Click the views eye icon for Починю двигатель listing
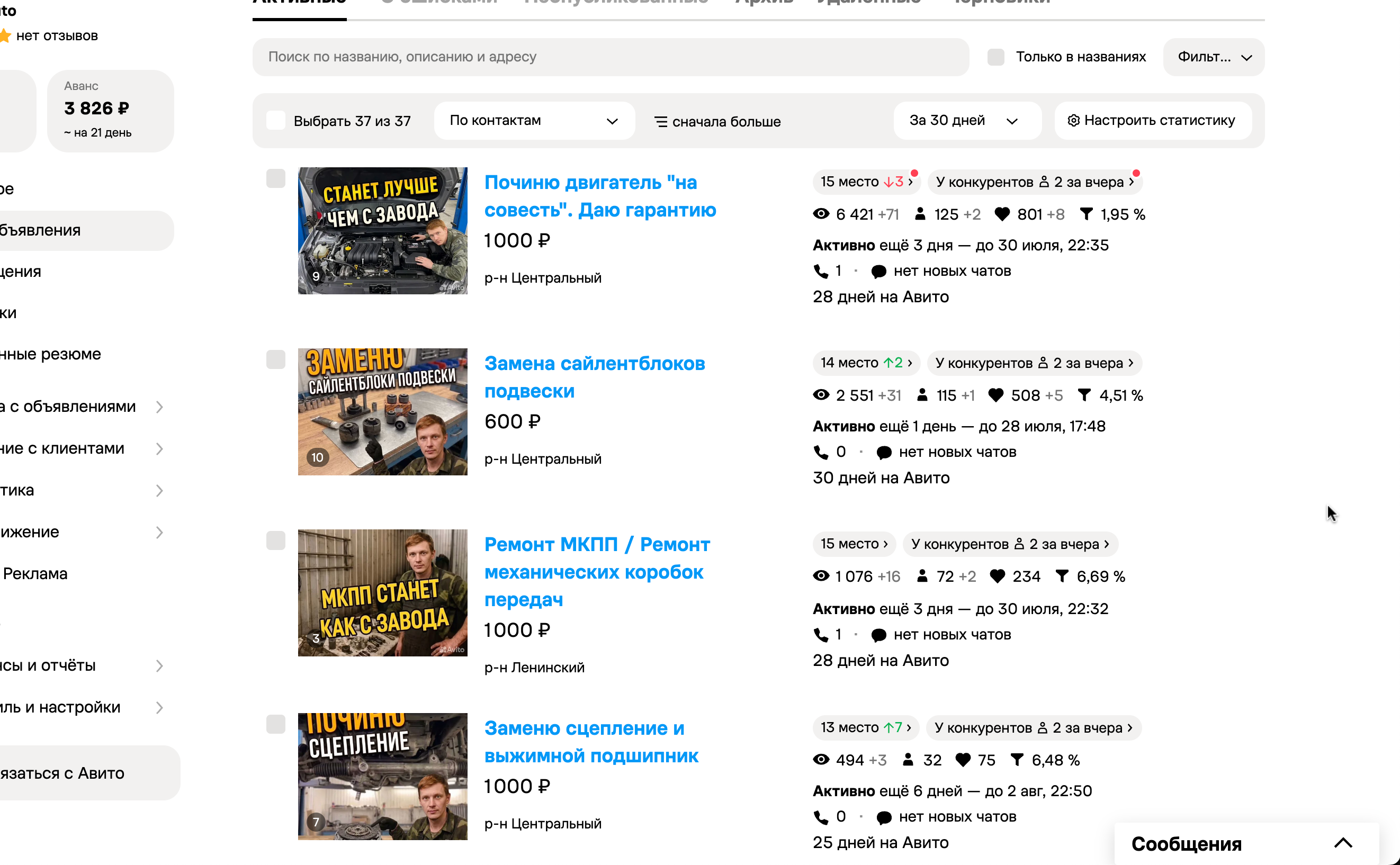This screenshot has width=1400, height=865. (821, 214)
